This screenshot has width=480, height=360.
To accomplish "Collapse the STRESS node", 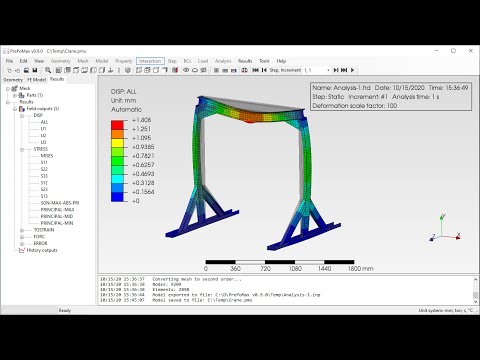I will pos(22,149).
